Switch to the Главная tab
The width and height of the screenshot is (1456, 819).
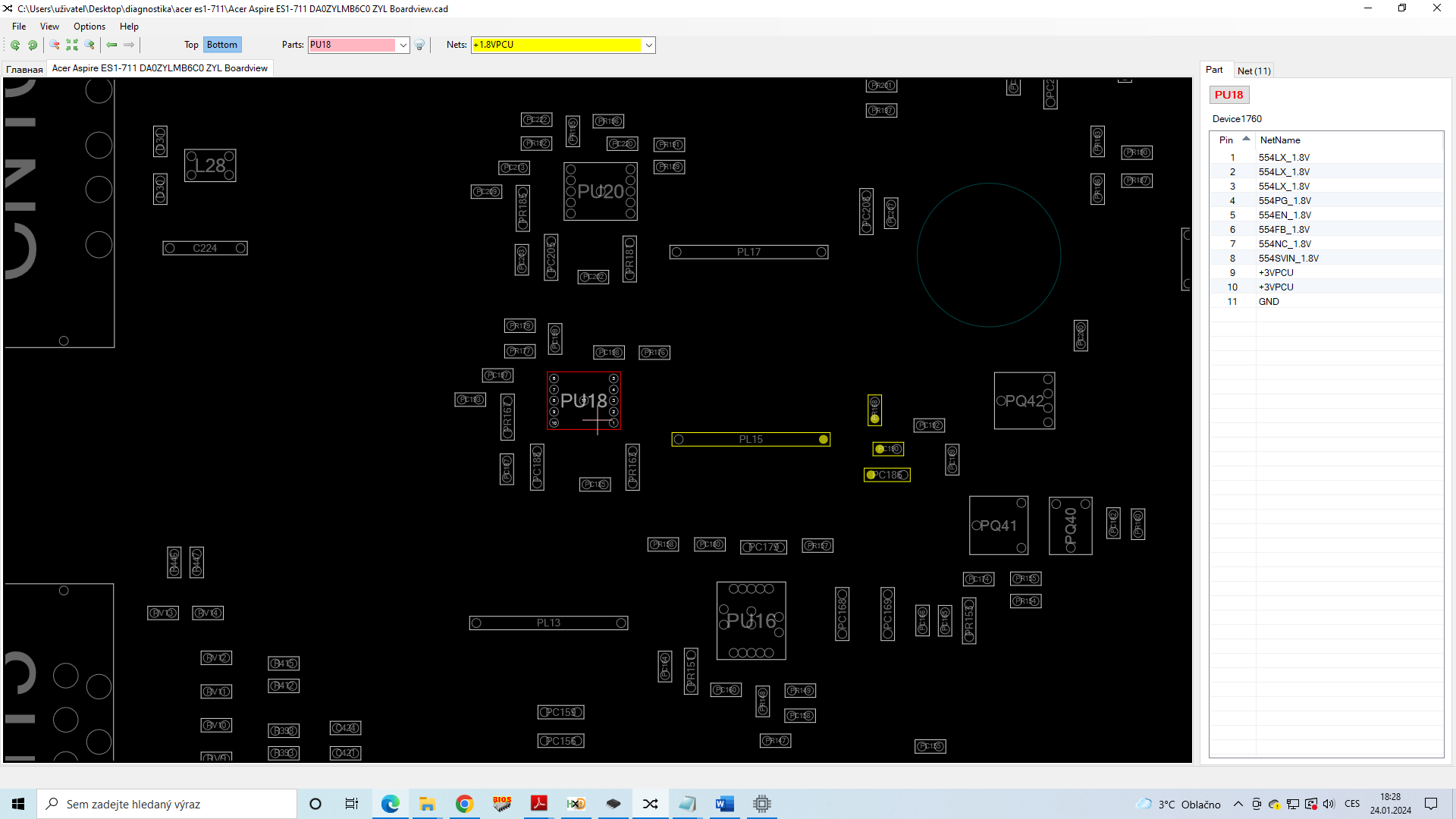(x=24, y=69)
